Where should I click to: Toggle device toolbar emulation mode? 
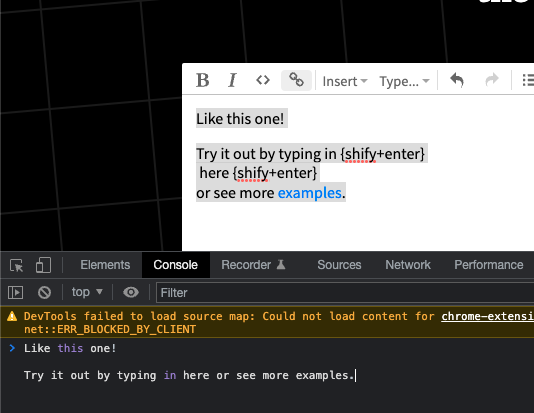point(43,265)
